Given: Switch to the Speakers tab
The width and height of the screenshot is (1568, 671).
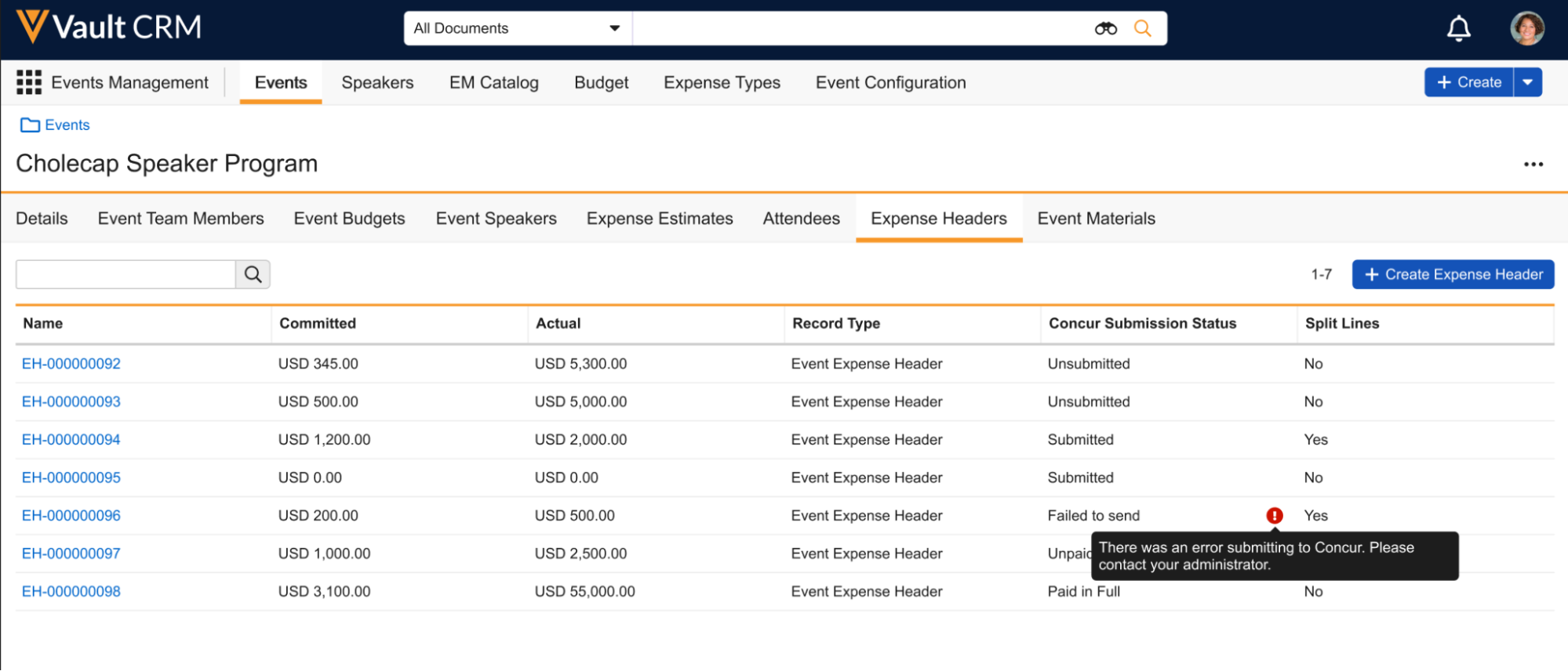Looking at the screenshot, I should (377, 83).
